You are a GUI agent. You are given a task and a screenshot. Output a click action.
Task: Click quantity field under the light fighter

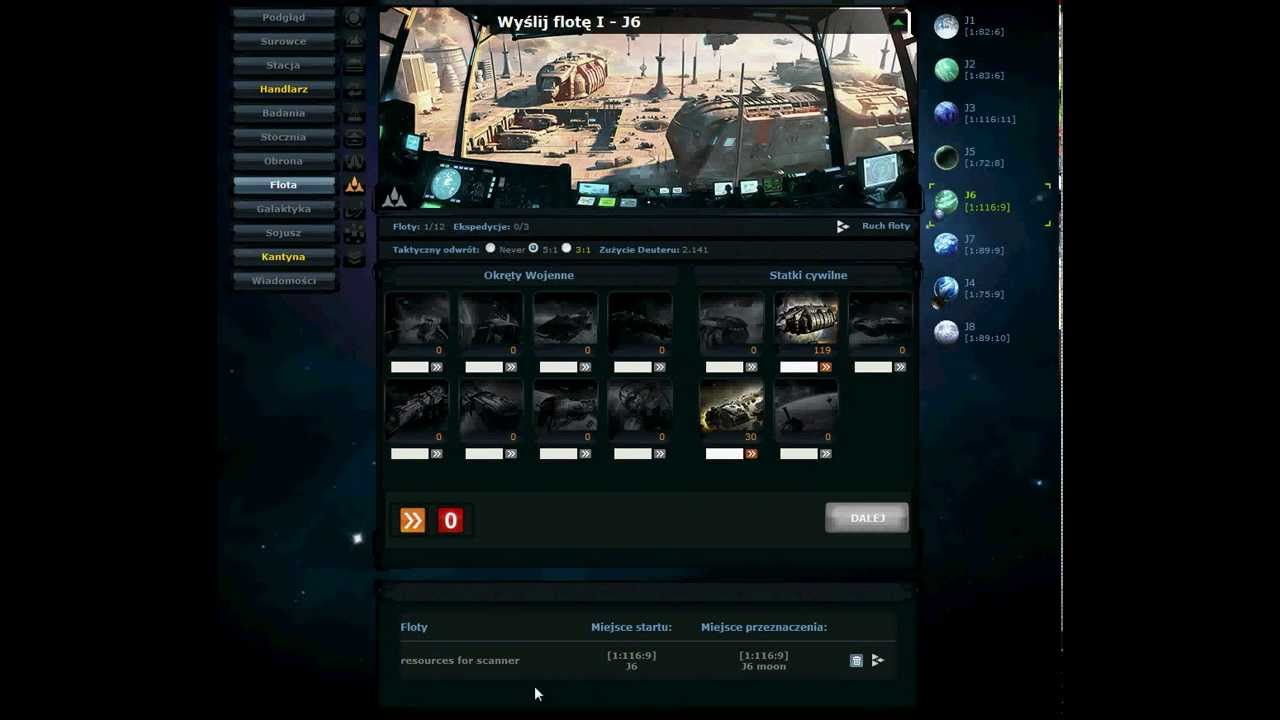(x=410, y=367)
